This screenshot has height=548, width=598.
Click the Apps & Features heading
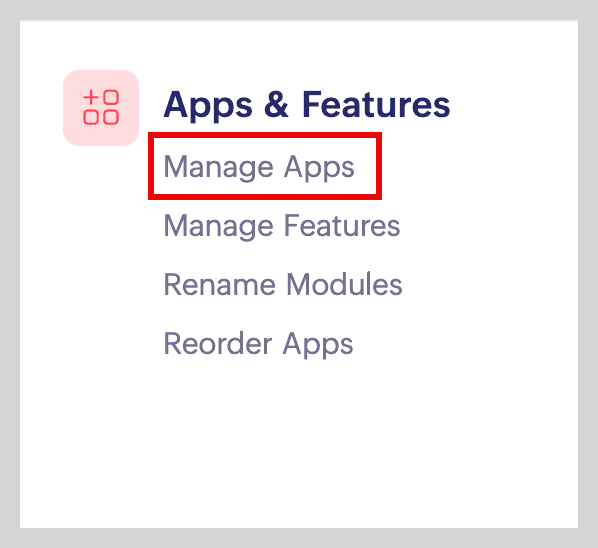tap(307, 105)
